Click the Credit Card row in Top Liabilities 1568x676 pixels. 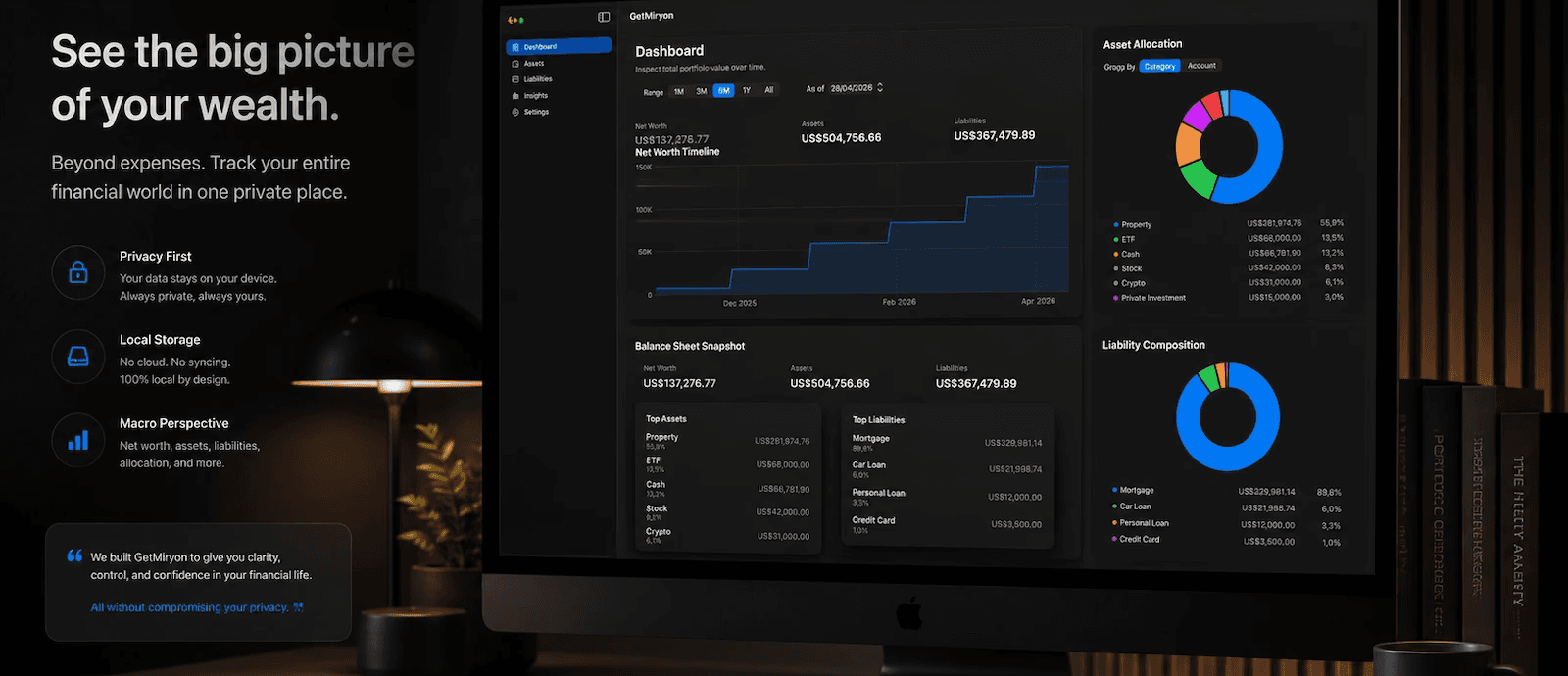947,524
